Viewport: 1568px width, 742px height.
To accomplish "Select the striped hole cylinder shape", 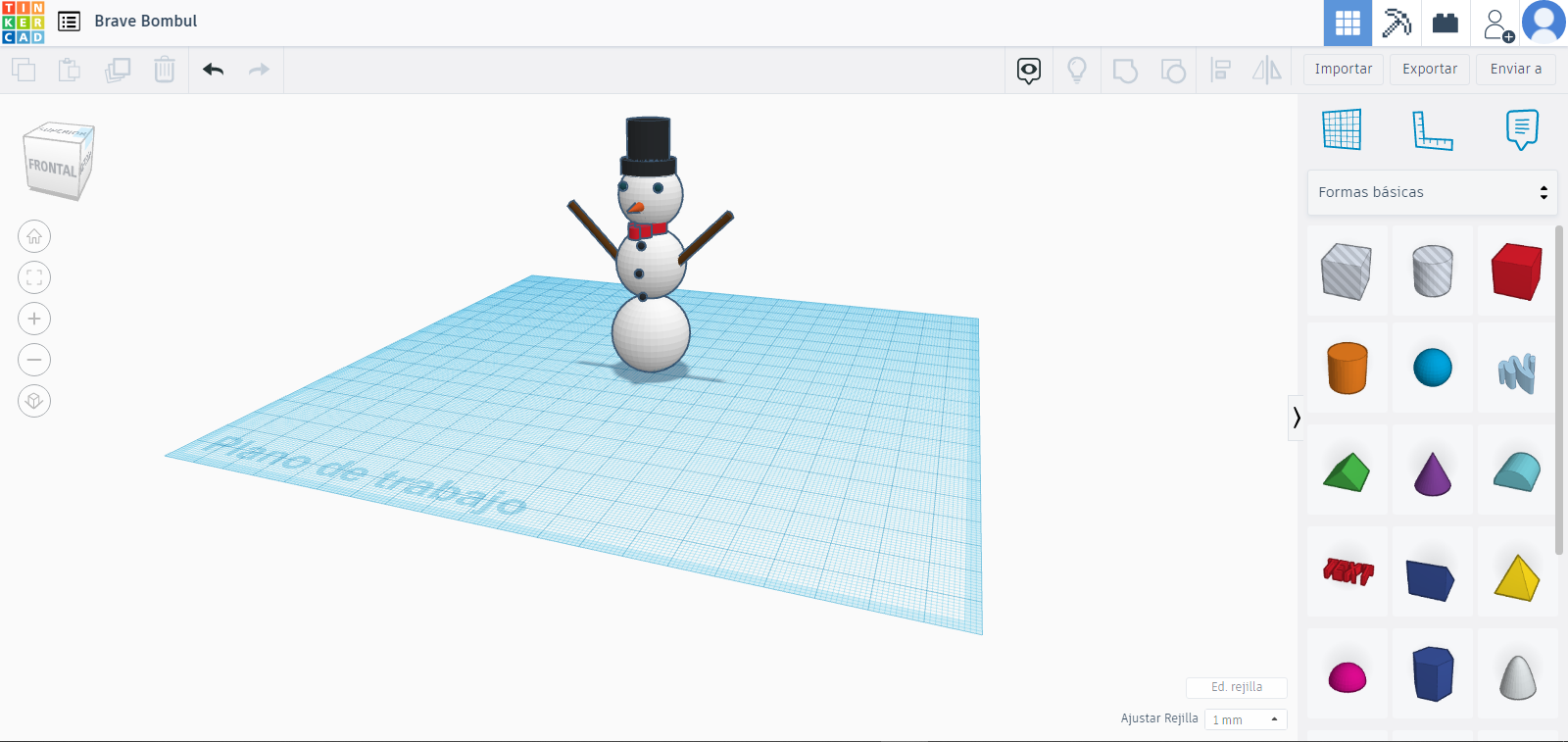I will tap(1433, 272).
